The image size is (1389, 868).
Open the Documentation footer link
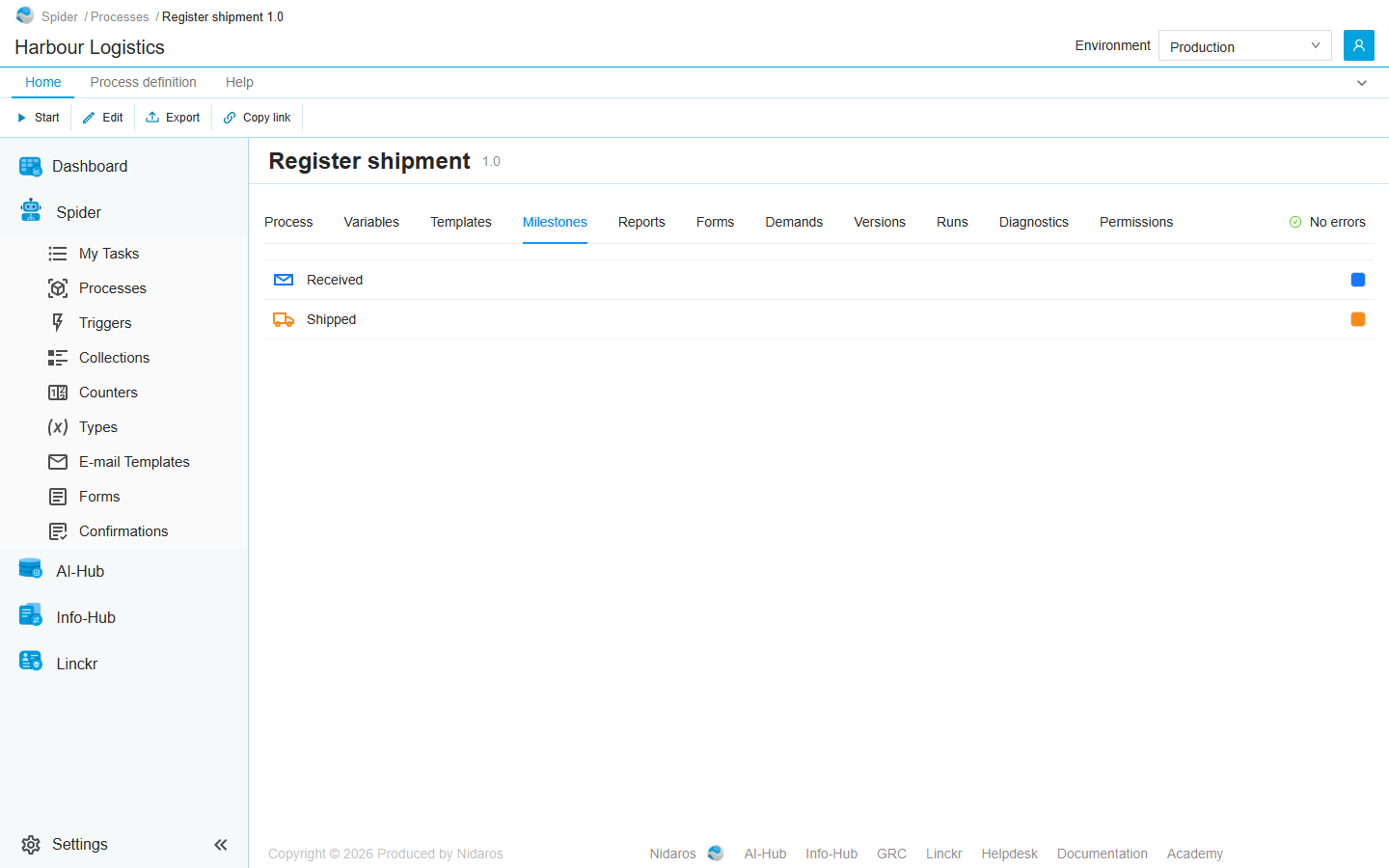(x=1103, y=854)
